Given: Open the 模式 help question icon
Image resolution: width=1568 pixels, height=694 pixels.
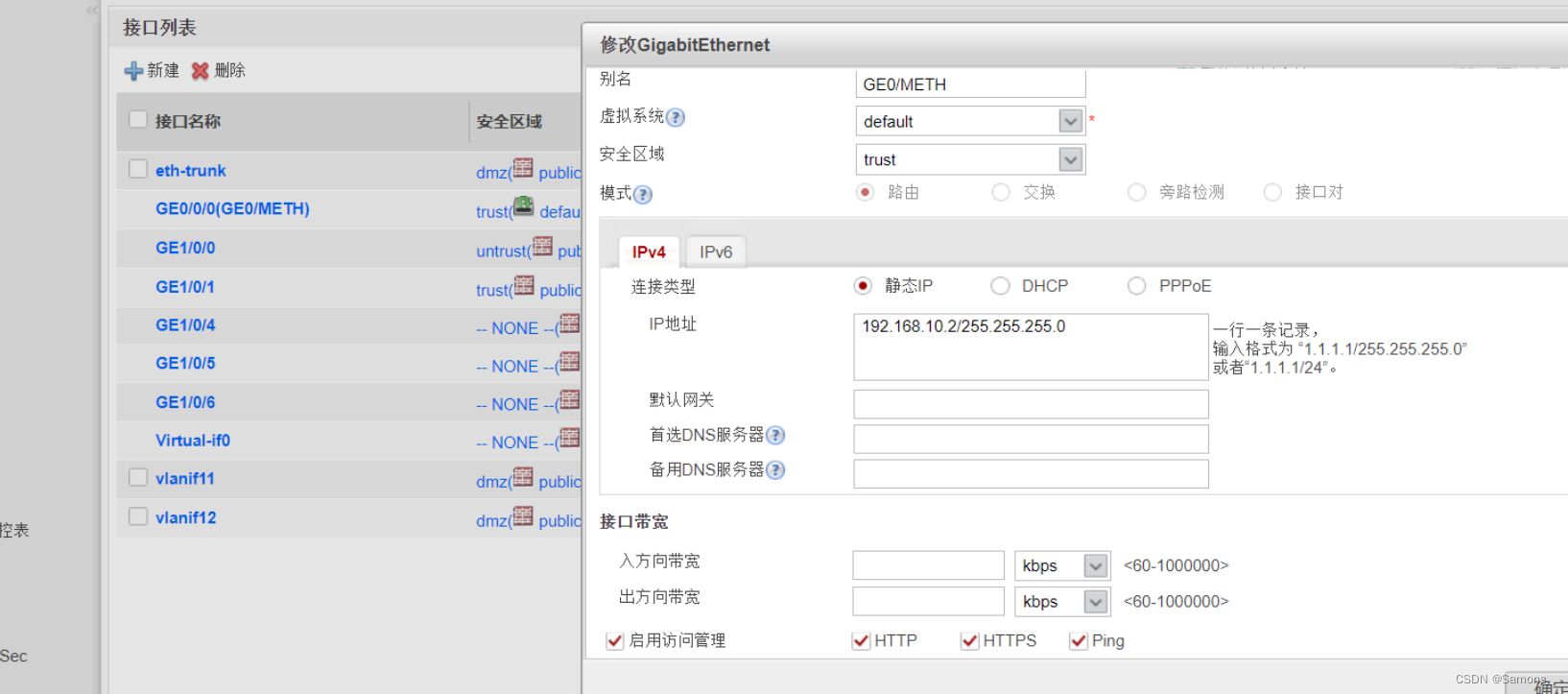Looking at the screenshot, I should tap(643, 195).
